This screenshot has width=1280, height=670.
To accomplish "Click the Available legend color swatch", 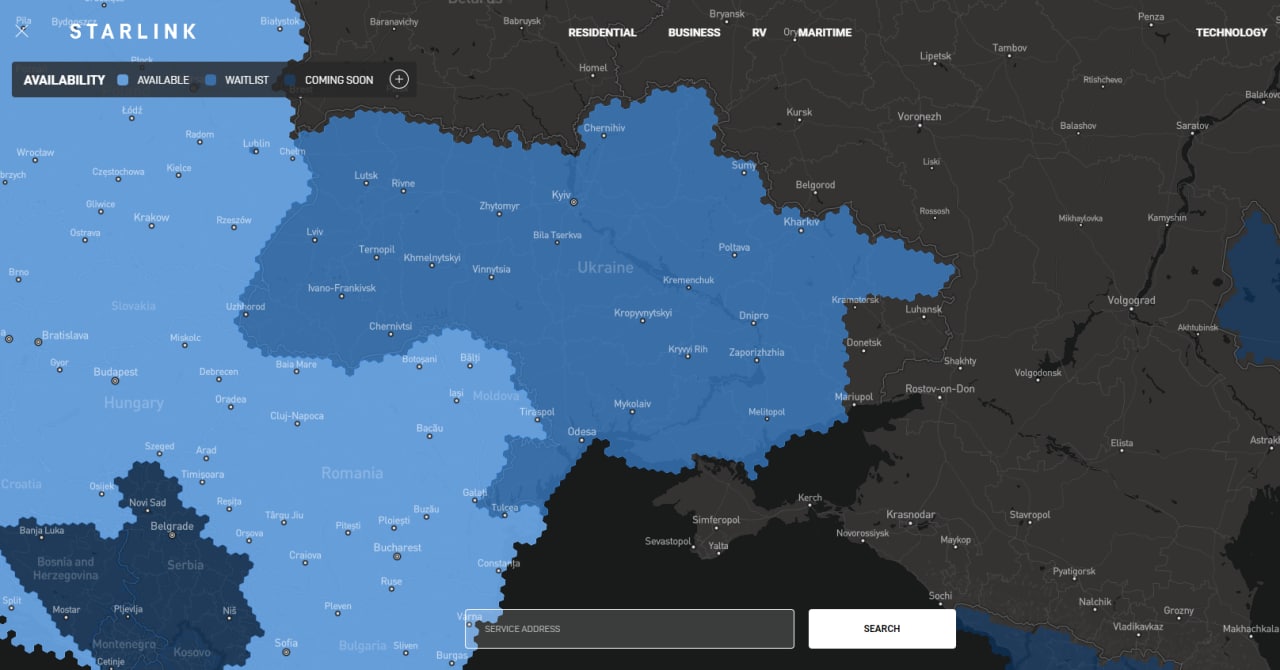I will 123,80.
